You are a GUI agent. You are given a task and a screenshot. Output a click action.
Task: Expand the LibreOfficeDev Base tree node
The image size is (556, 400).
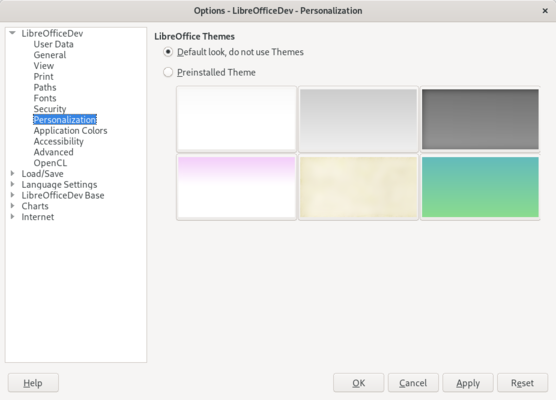click(x=12, y=195)
